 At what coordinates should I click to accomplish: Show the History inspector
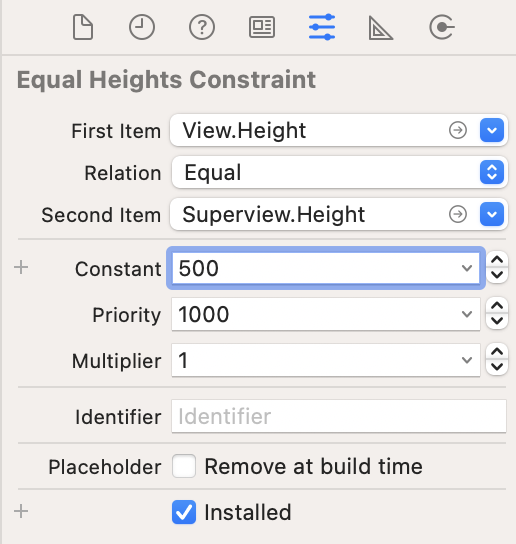coord(142,27)
